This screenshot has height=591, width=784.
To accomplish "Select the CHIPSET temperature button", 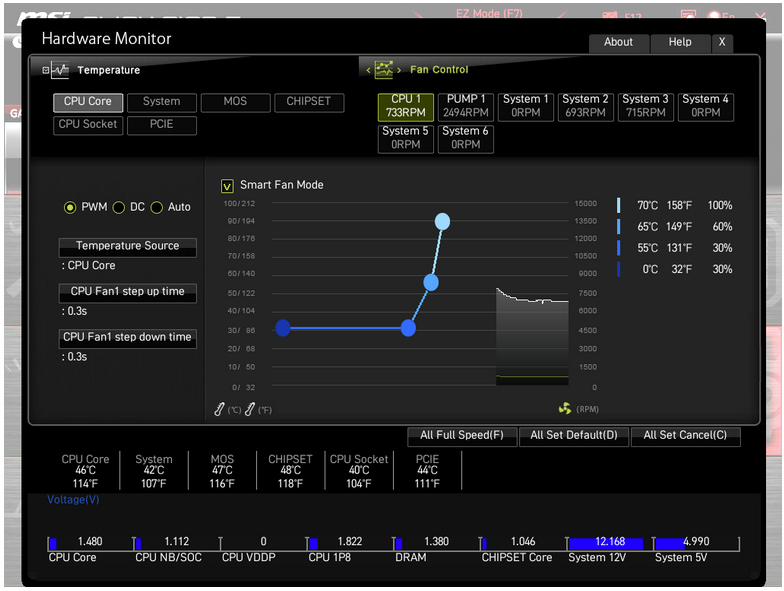I will (x=309, y=102).
